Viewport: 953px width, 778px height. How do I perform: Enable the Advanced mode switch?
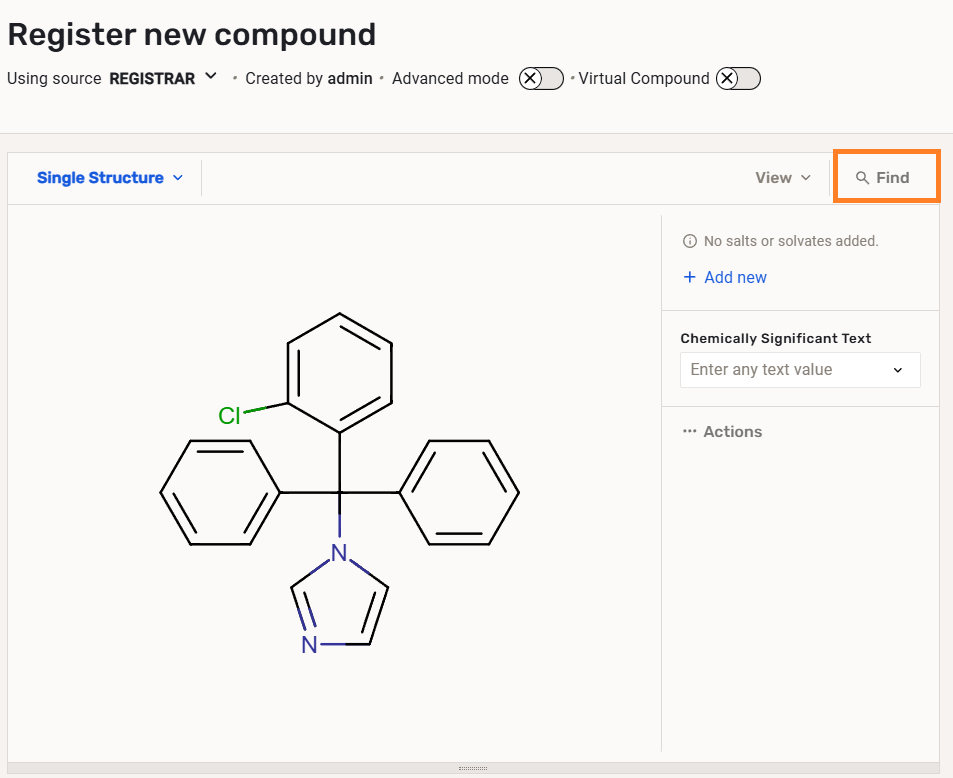point(541,79)
